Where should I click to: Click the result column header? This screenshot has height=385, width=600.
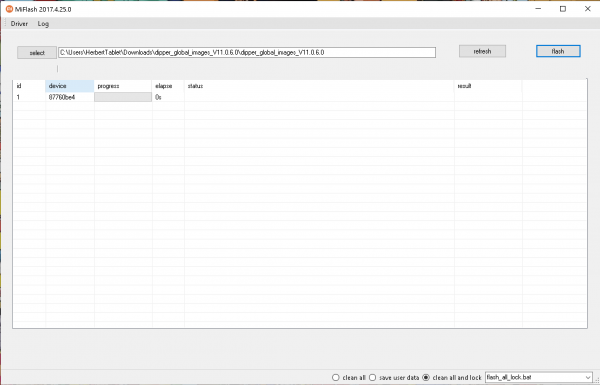point(488,86)
